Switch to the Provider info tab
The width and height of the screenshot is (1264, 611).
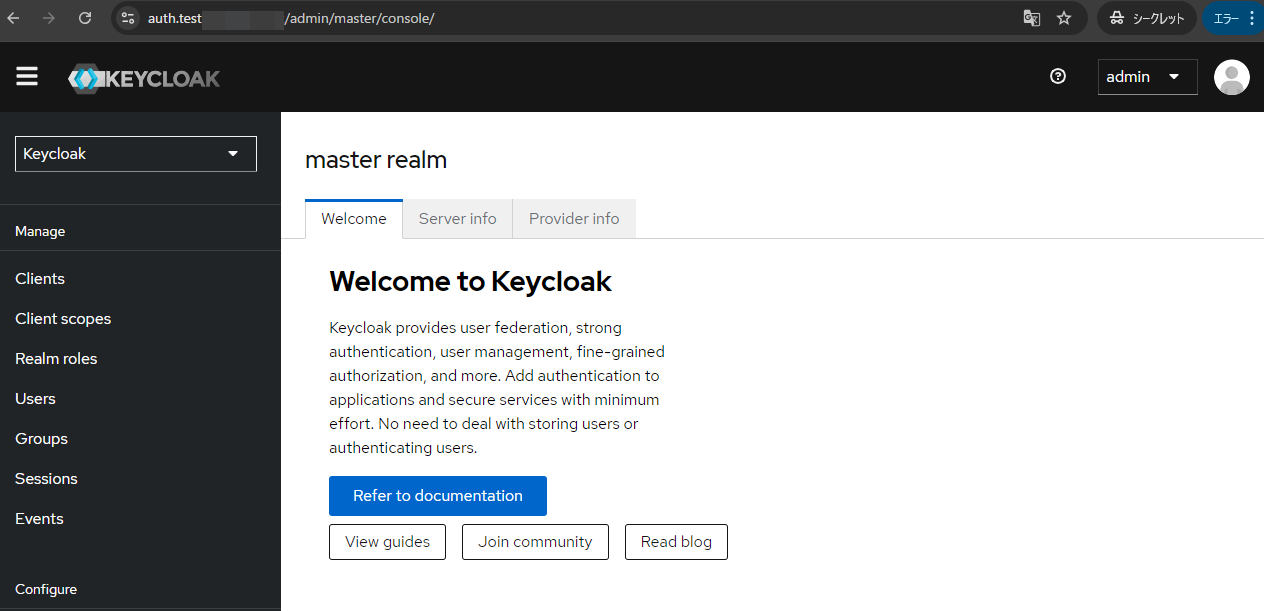574,218
